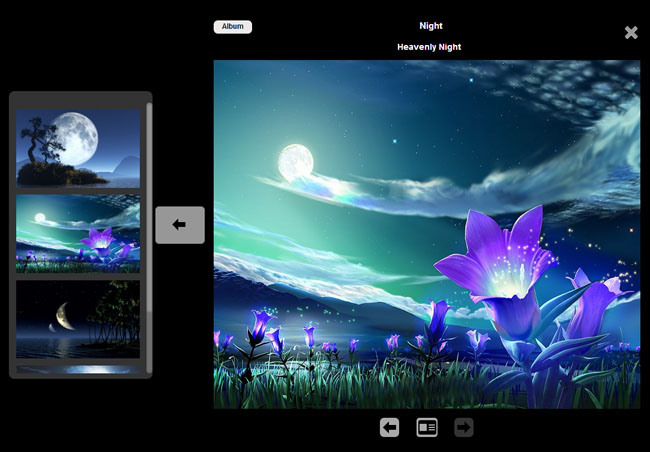Click the previous photo arrow below the image
This screenshot has width=650, height=452.
[x=390, y=428]
